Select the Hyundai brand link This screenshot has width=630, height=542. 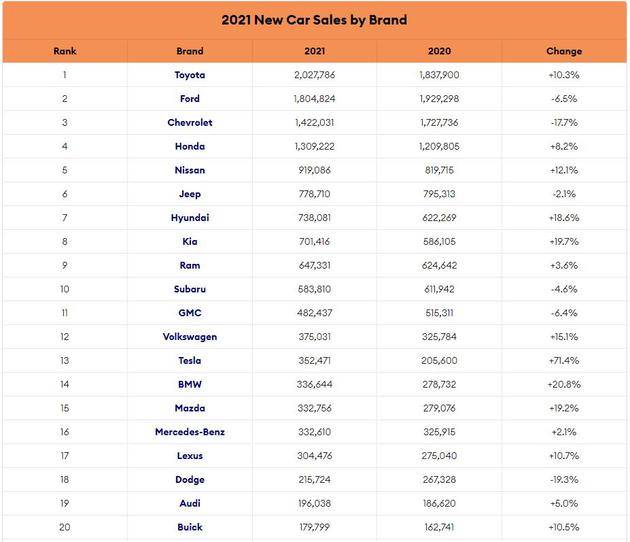tap(190, 218)
